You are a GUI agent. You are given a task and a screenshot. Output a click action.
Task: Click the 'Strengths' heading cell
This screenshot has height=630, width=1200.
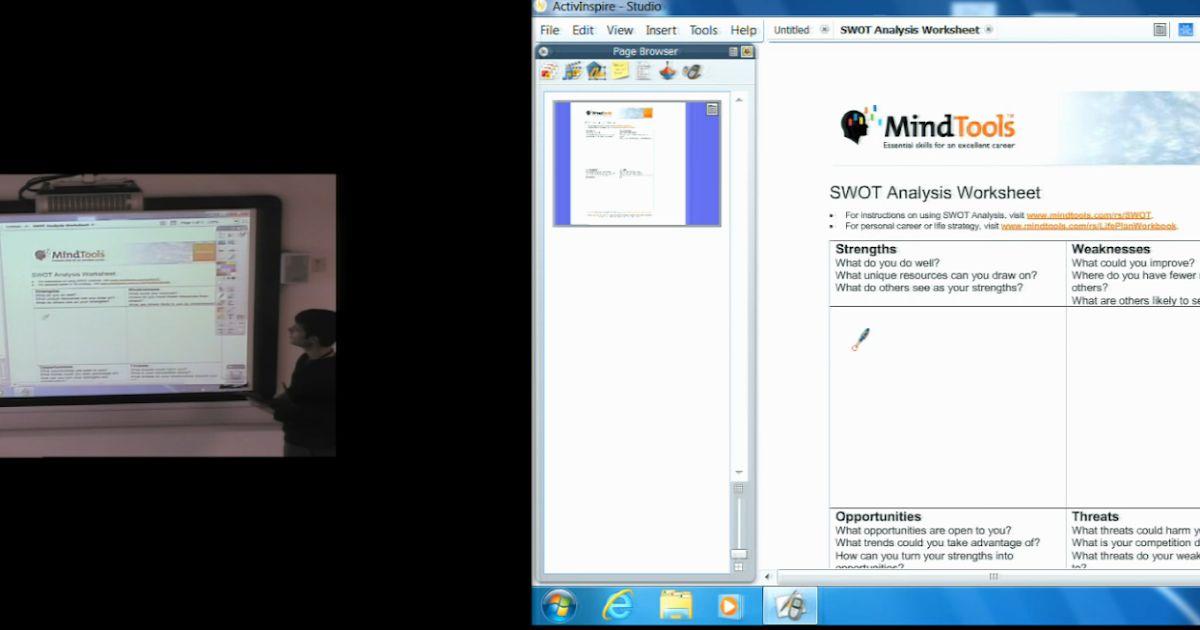[x=866, y=249]
